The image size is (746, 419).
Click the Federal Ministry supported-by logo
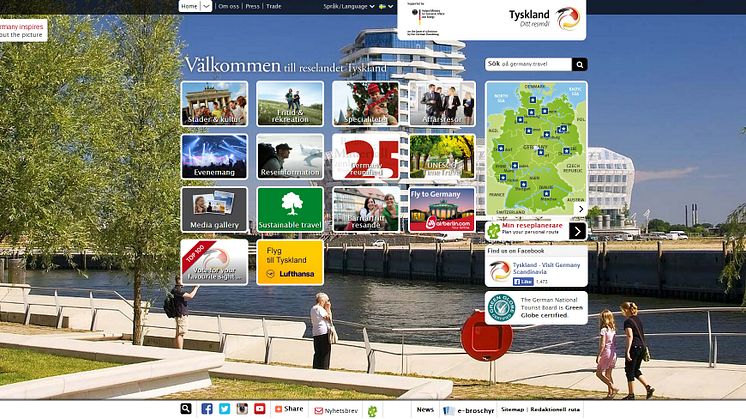(426, 20)
